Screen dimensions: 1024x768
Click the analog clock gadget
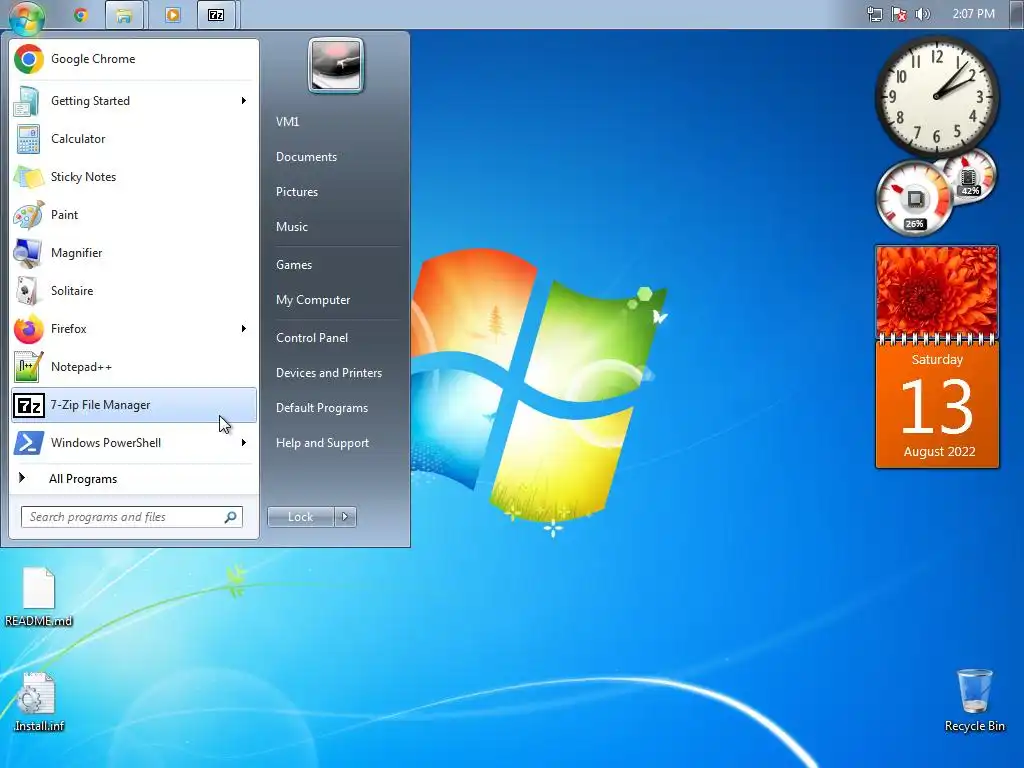[x=936, y=97]
